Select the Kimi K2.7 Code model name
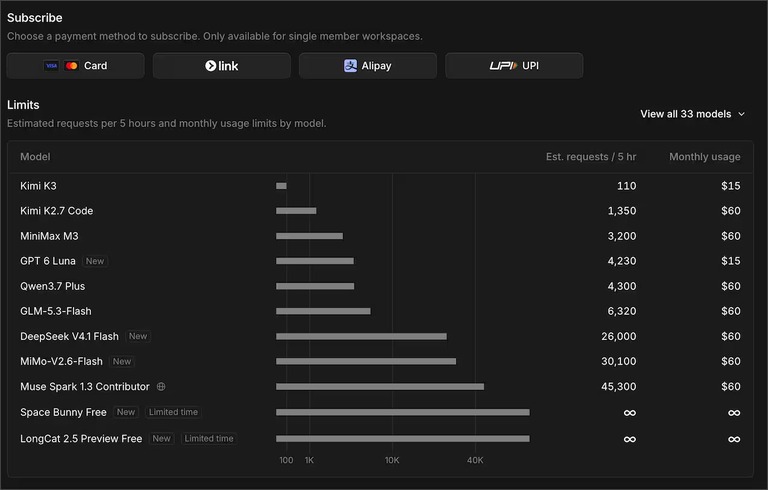This screenshot has width=768, height=490. coord(56,211)
